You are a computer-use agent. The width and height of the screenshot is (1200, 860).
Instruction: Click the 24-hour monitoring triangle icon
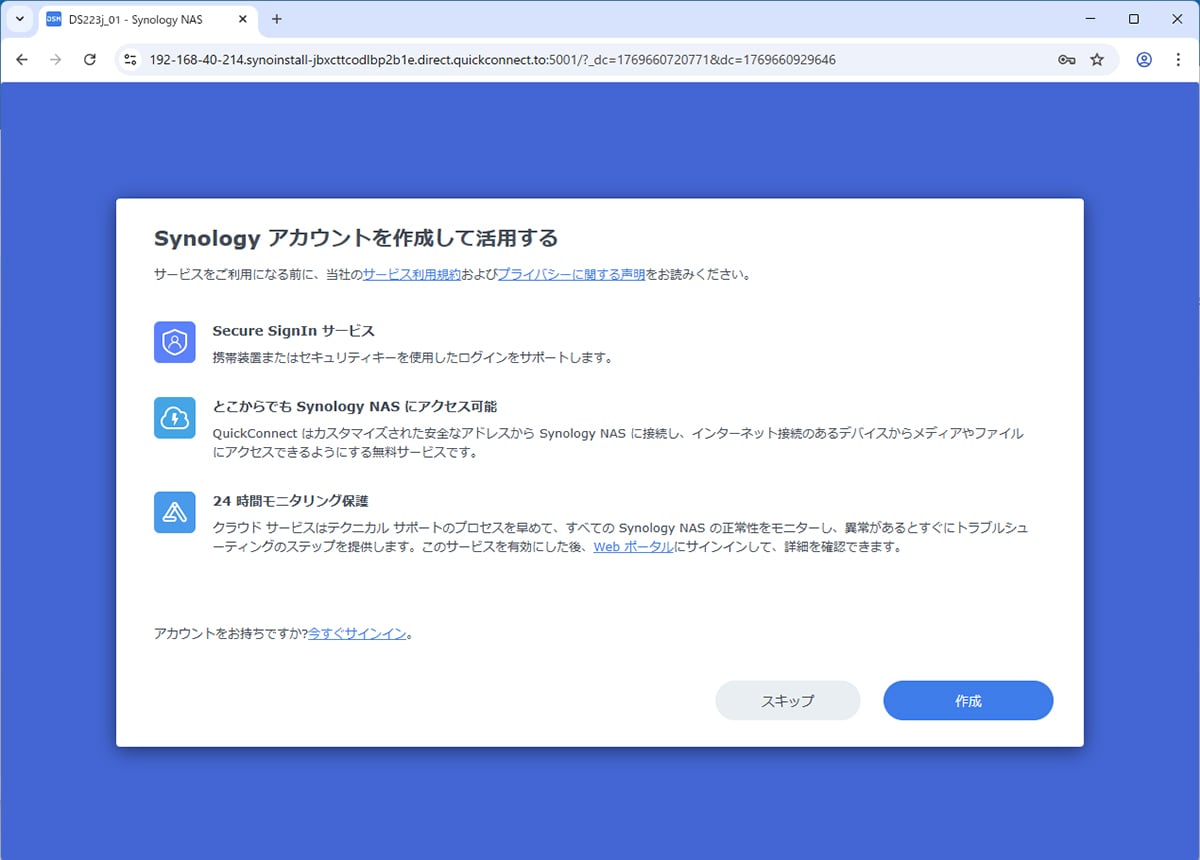pos(175,512)
